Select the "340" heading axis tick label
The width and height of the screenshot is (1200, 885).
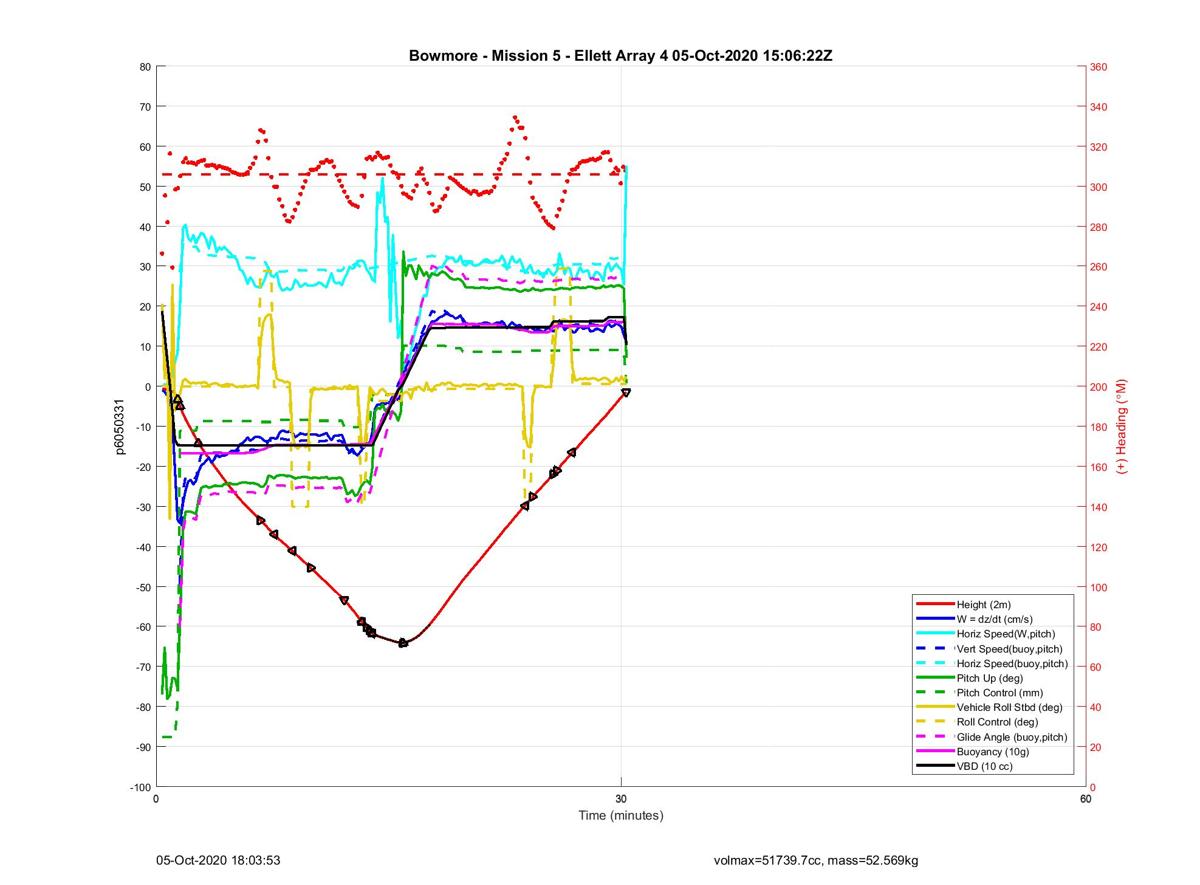[x=1099, y=107]
